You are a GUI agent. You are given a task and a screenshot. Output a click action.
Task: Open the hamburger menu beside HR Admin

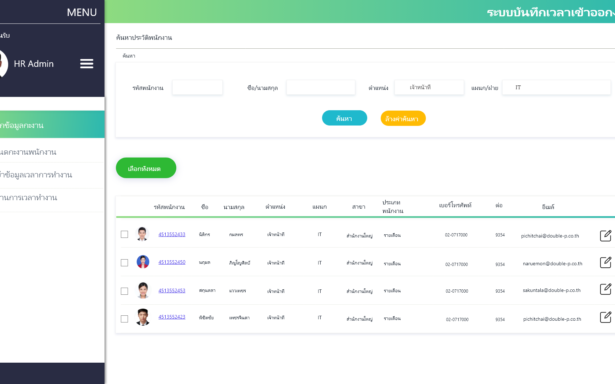[87, 64]
